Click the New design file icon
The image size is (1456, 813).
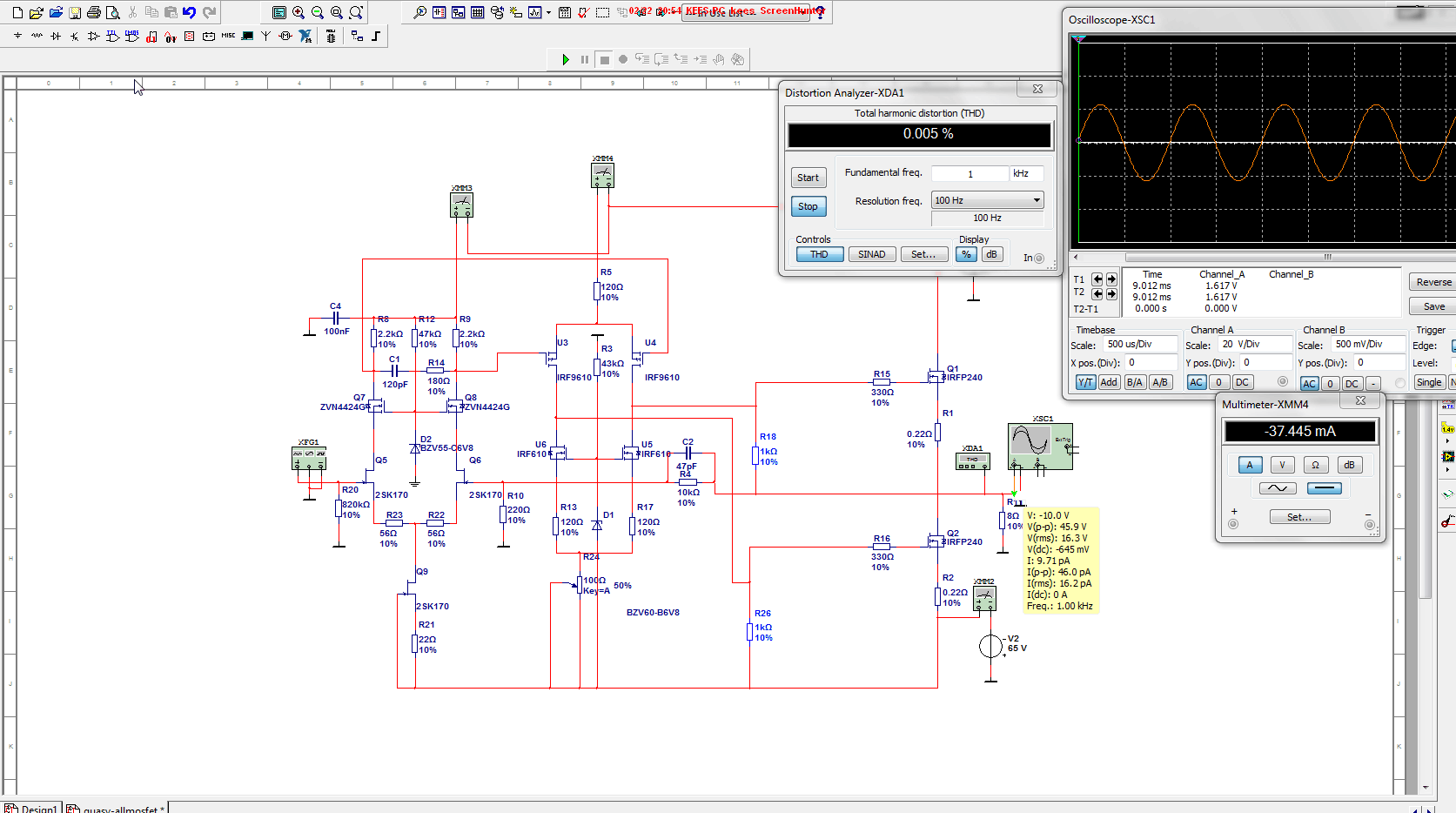click(17, 13)
